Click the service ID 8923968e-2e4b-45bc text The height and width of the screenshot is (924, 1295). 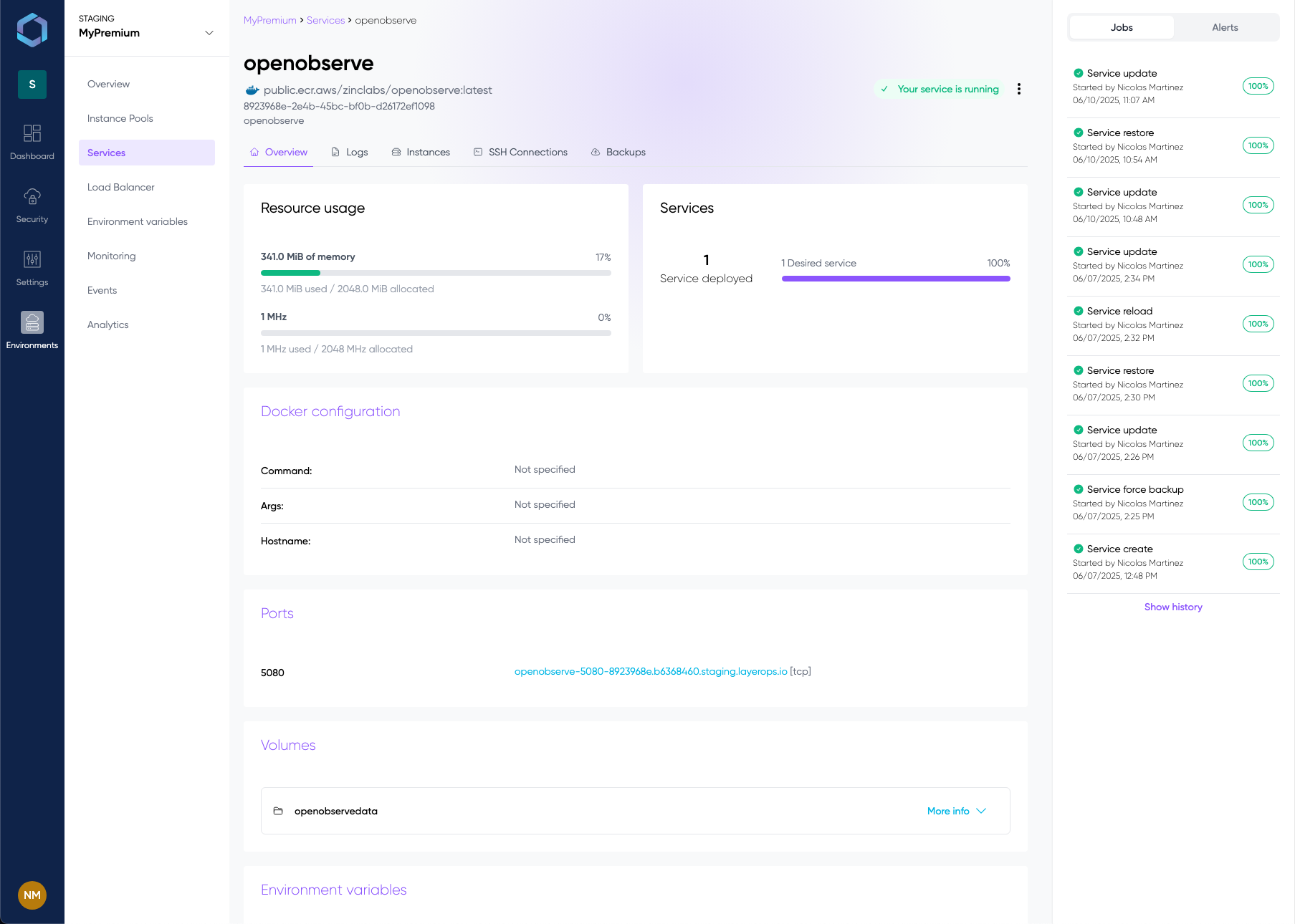tap(339, 106)
